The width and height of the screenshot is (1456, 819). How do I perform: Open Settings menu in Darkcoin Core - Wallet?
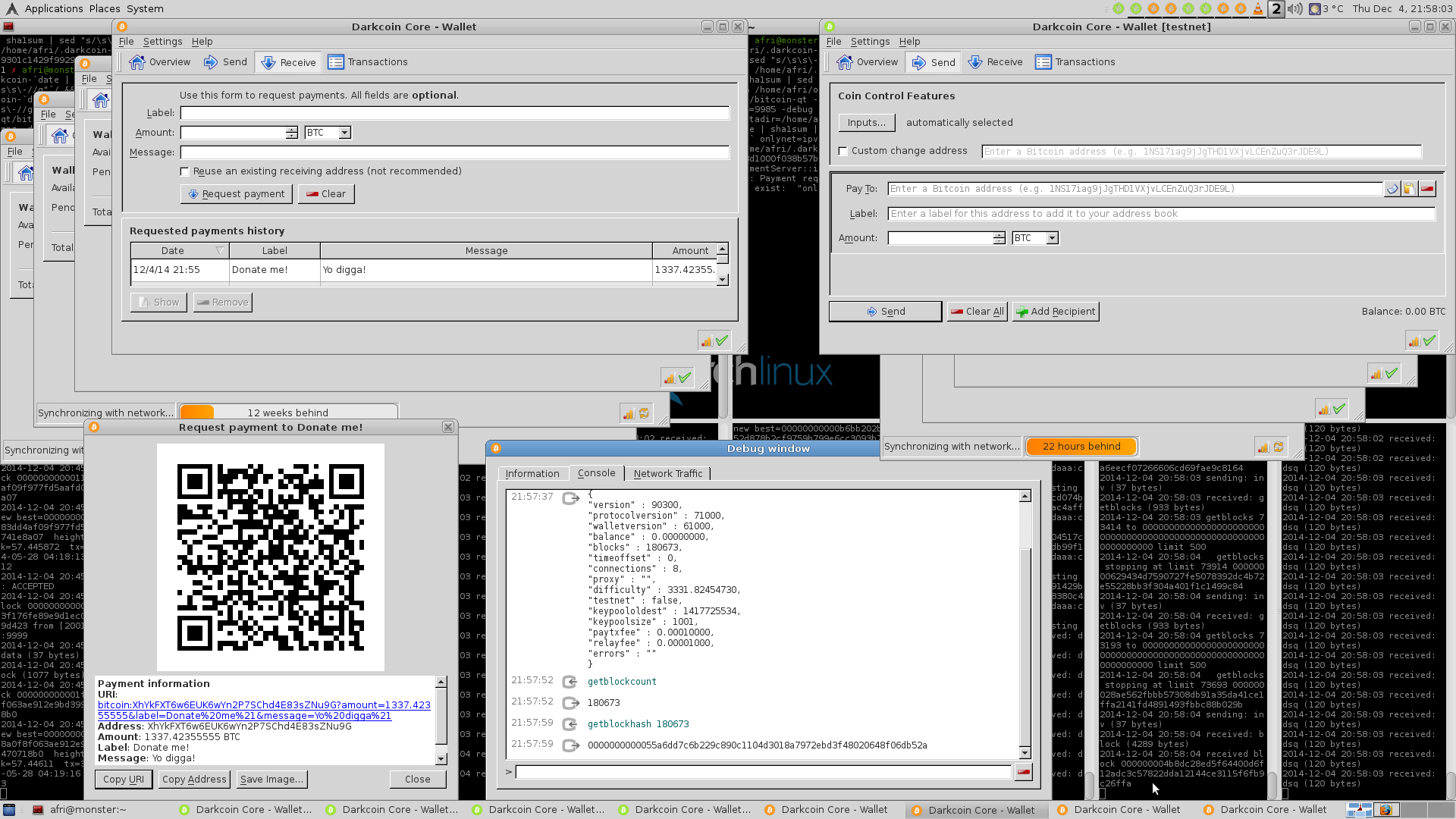[162, 42]
